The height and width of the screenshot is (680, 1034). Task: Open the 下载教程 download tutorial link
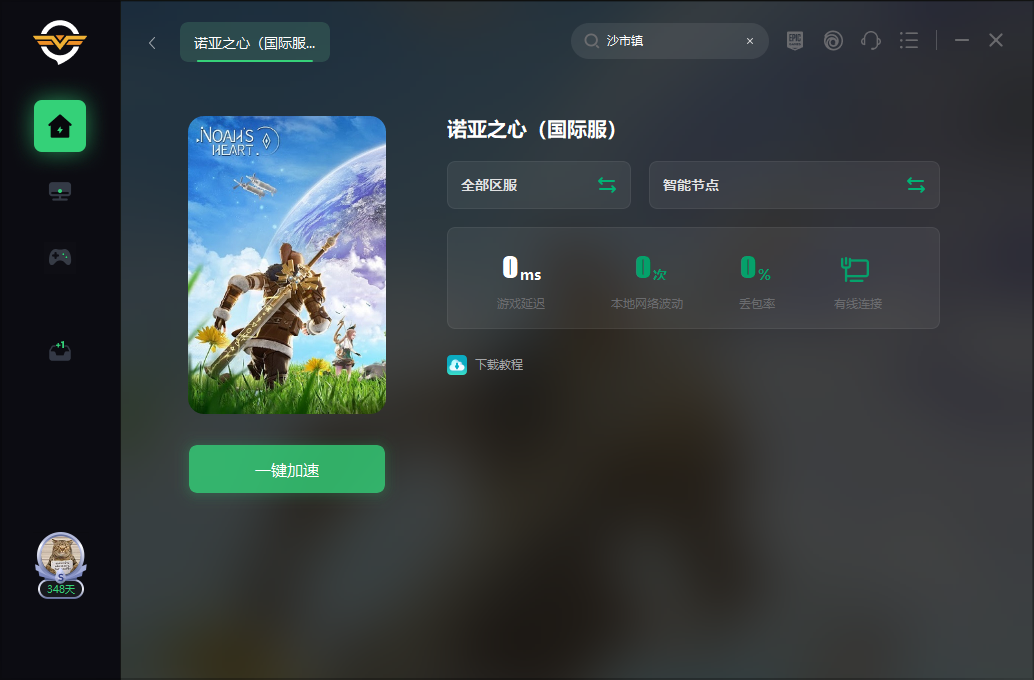(x=499, y=365)
